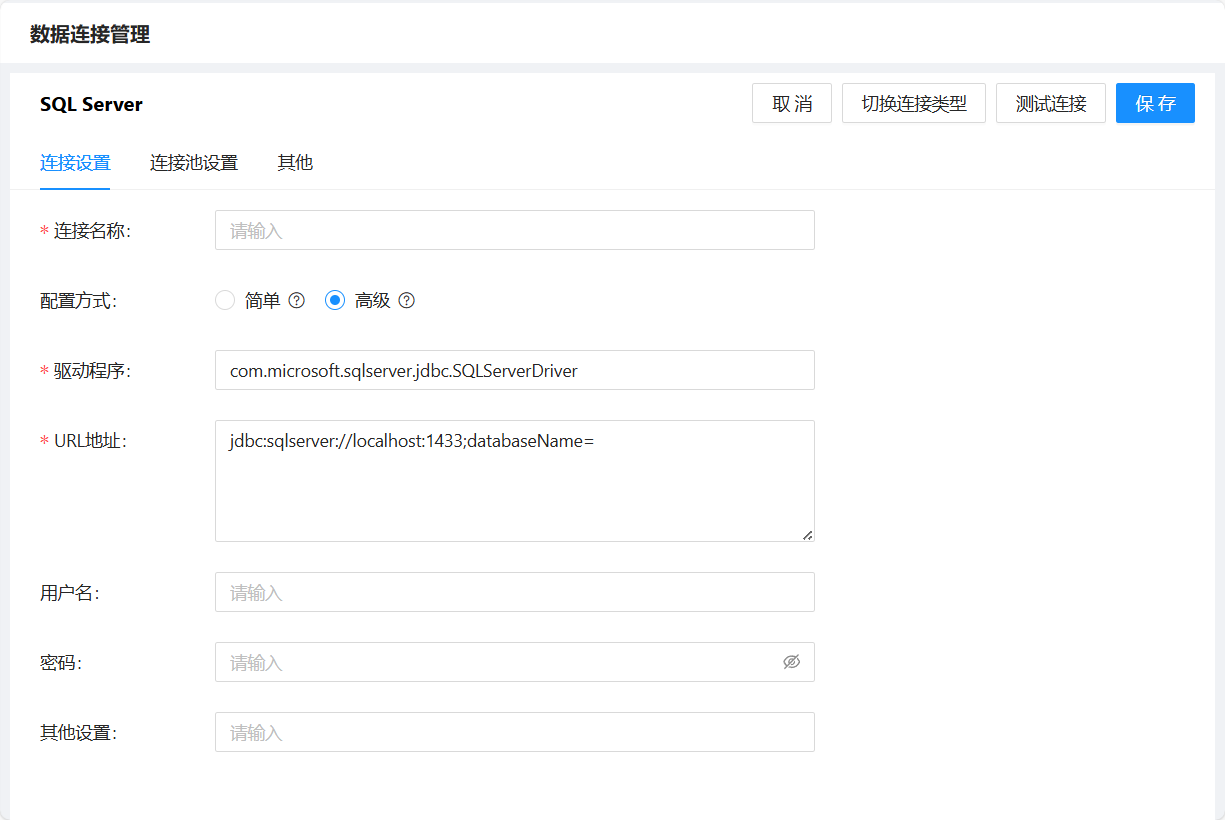Click help icon next to 高级 option
The height and width of the screenshot is (820, 1225).
click(x=406, y=300)
